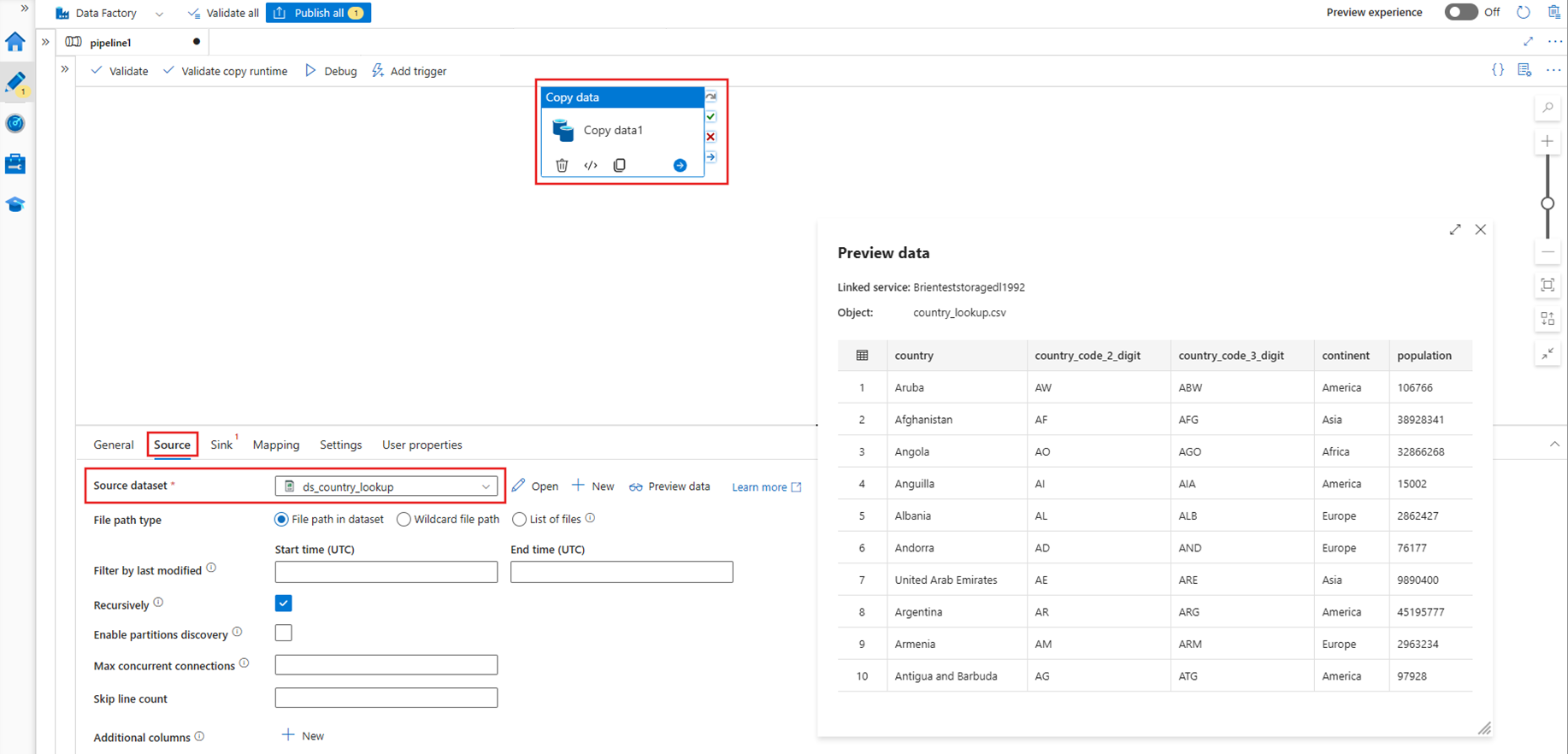This screenshot has width=1568, height=754.
Task: Click the canvas search magnifier icon
Action: tap(1547, 108)
